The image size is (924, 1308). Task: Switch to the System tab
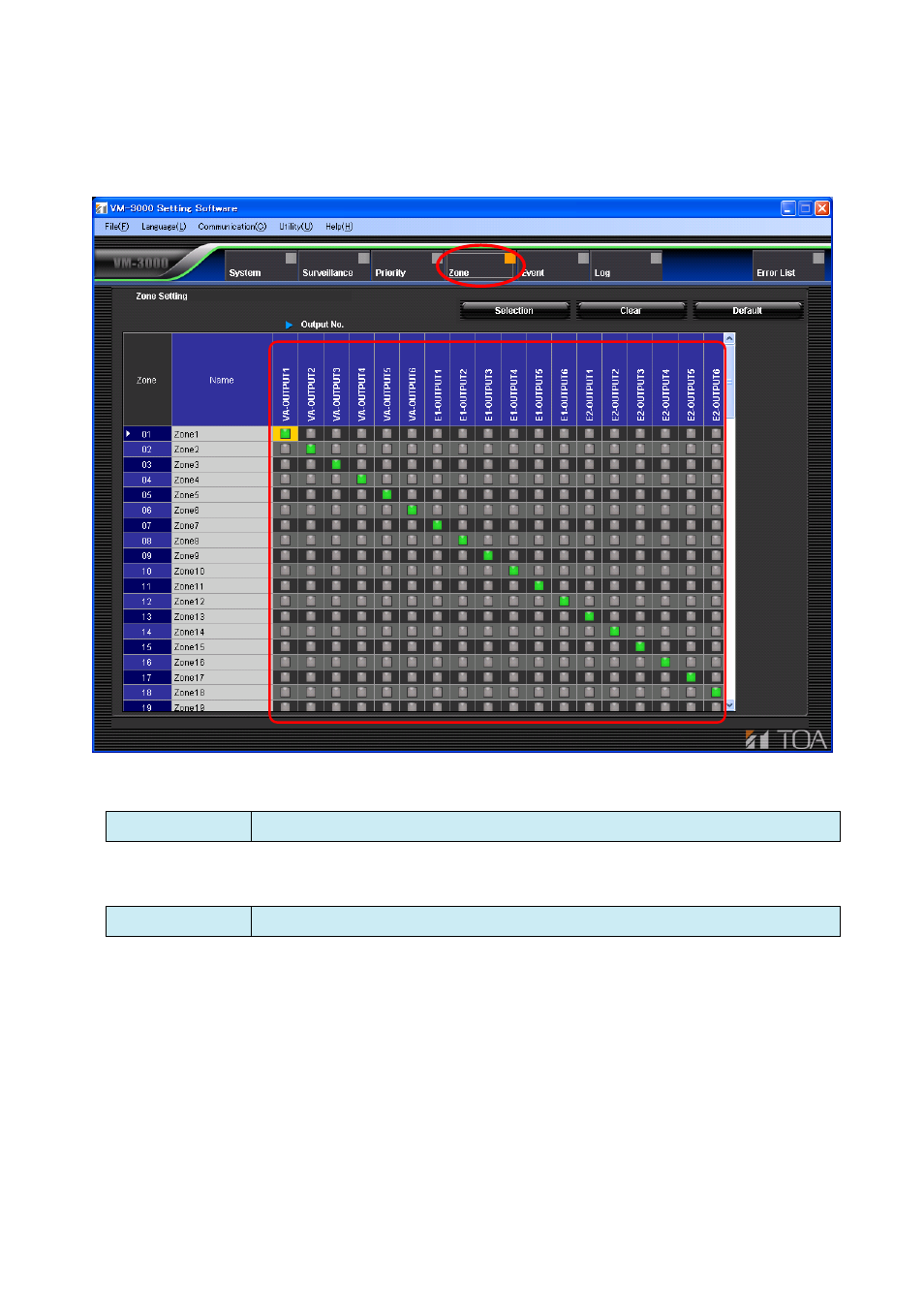(x=262, y=266)
